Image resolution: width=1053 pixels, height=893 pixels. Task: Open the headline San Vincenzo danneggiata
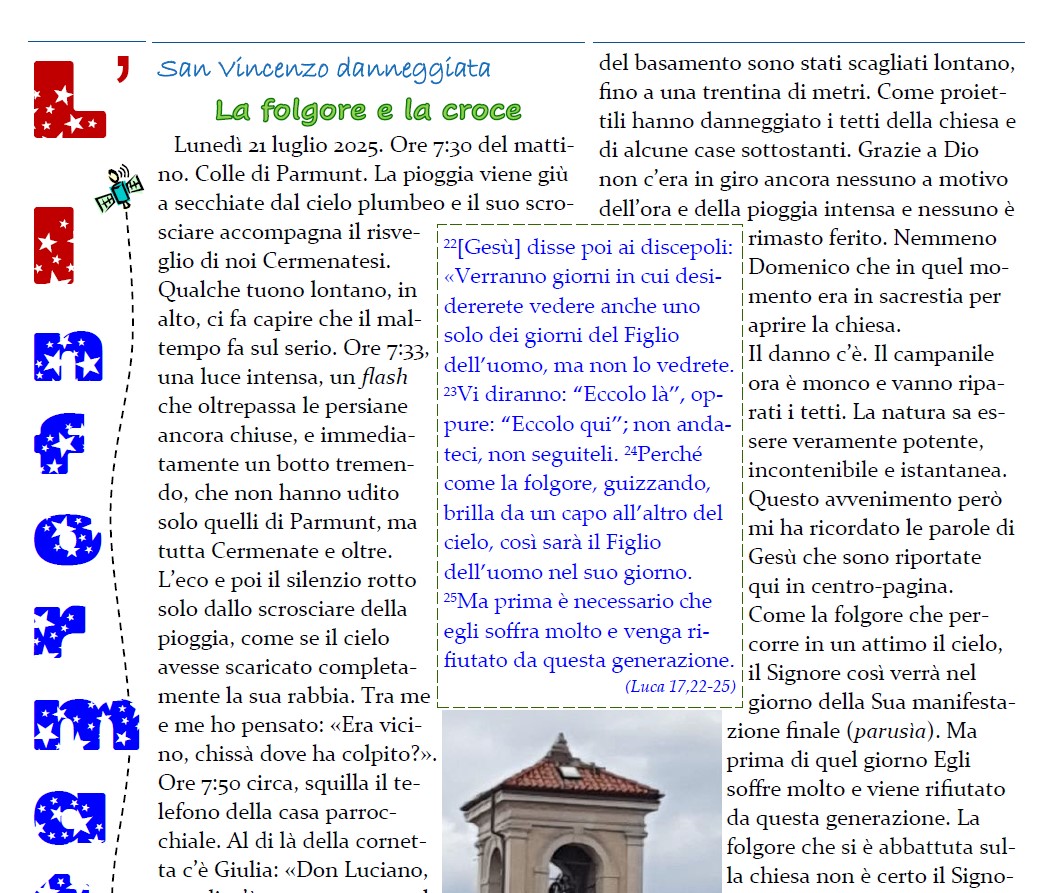(325, 68)
